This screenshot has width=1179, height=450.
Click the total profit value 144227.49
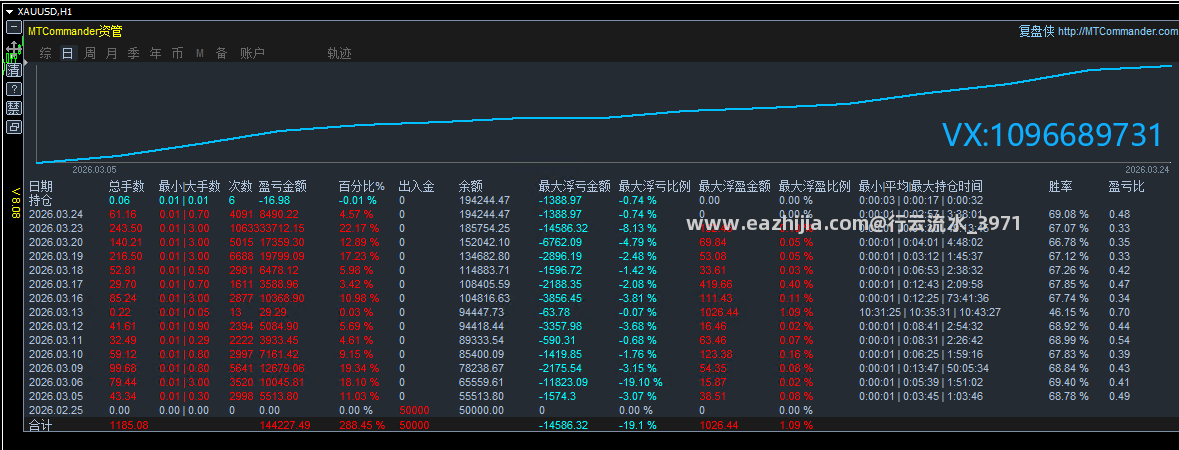coord(285,425)
